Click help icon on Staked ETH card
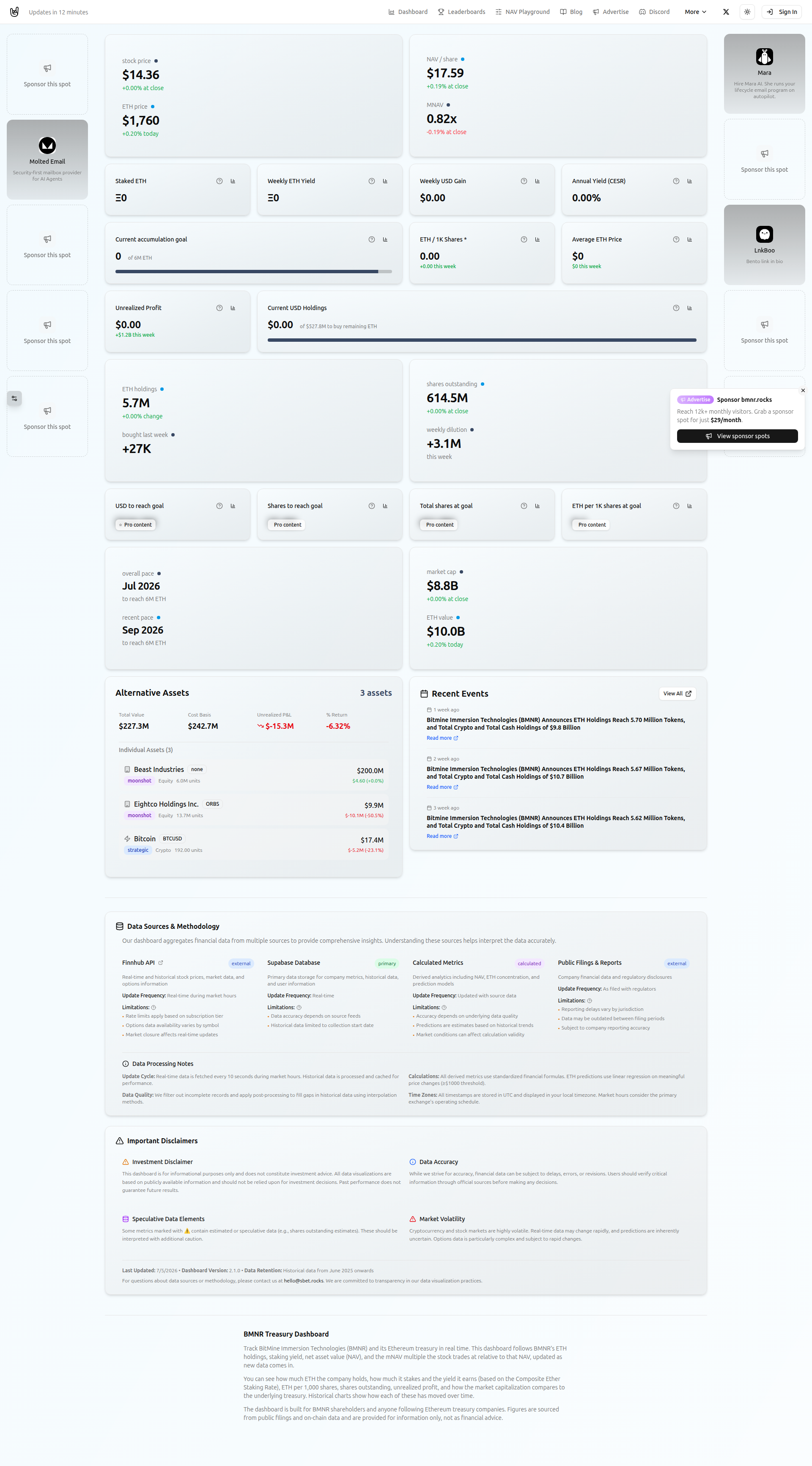812x1466 pixels. click(219, 181)
